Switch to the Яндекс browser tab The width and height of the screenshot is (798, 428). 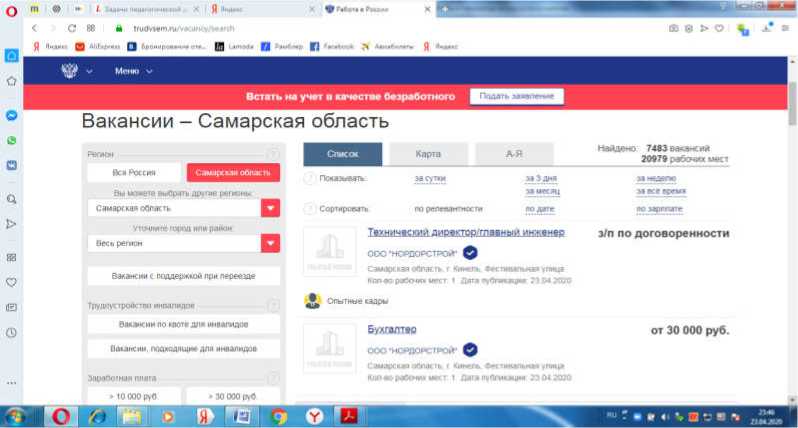261,9
